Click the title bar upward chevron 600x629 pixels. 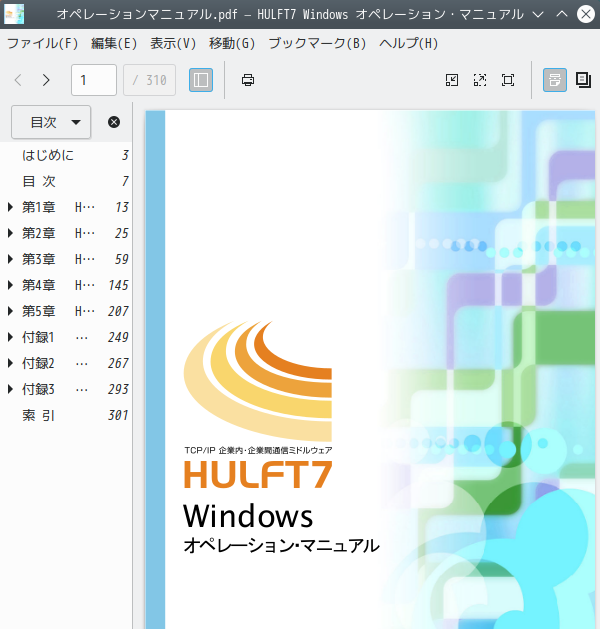(x=562, y=14)
